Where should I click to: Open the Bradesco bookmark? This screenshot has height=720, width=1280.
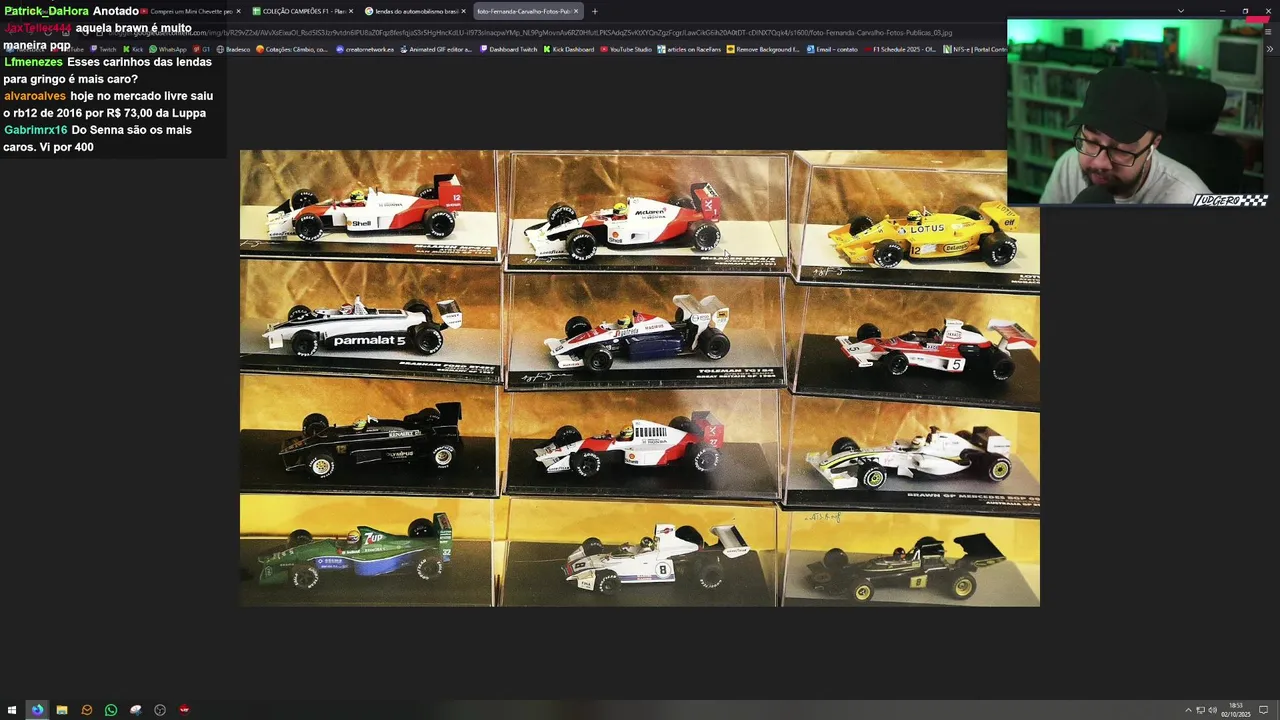pos(233,49)
